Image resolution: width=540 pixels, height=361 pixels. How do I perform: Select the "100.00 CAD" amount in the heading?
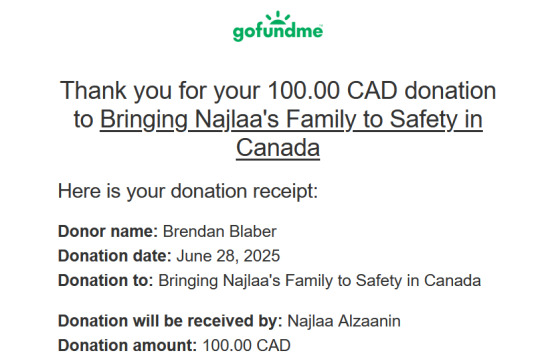(x=333, y=91)
